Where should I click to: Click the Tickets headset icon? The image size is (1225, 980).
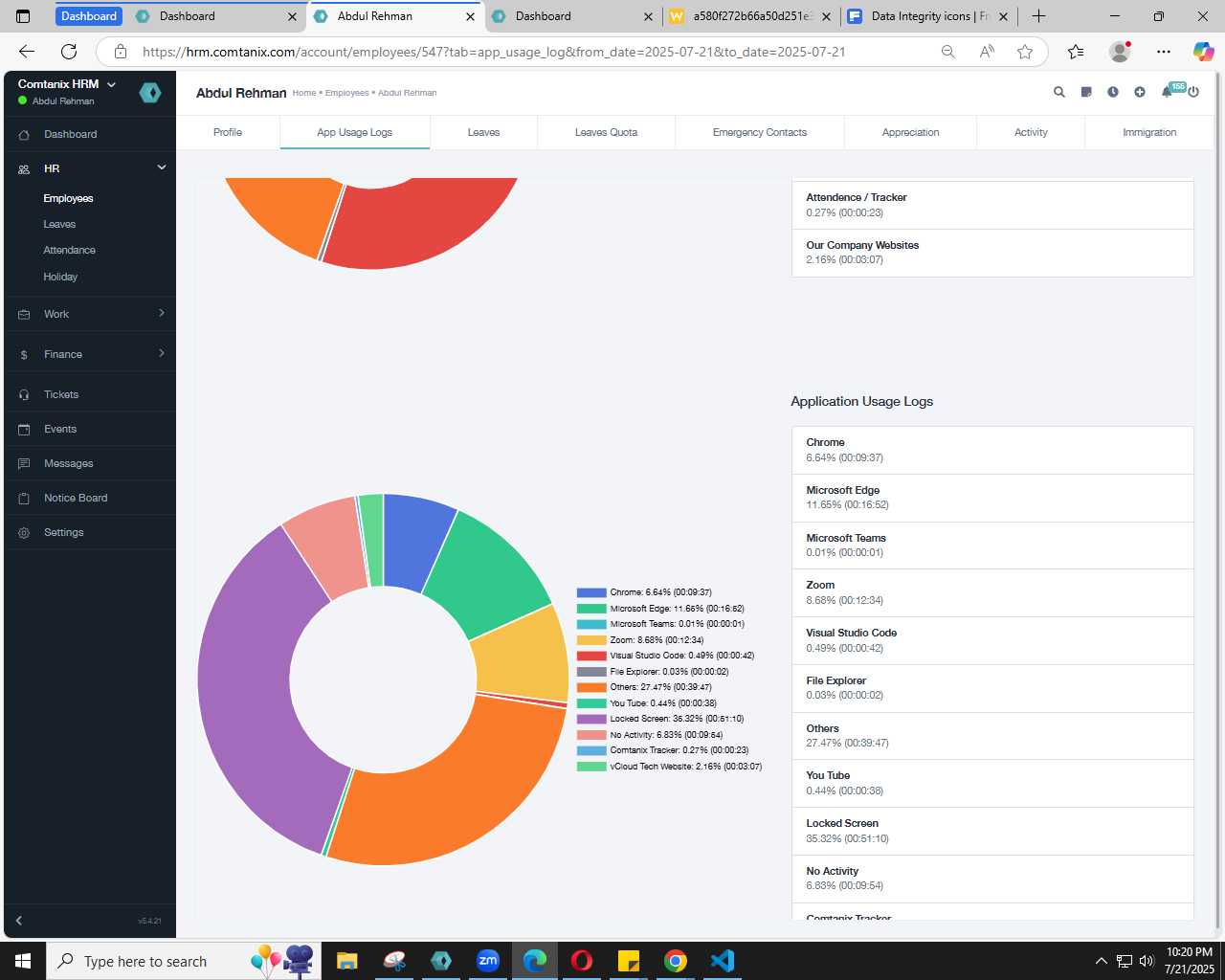pos(24,395)
